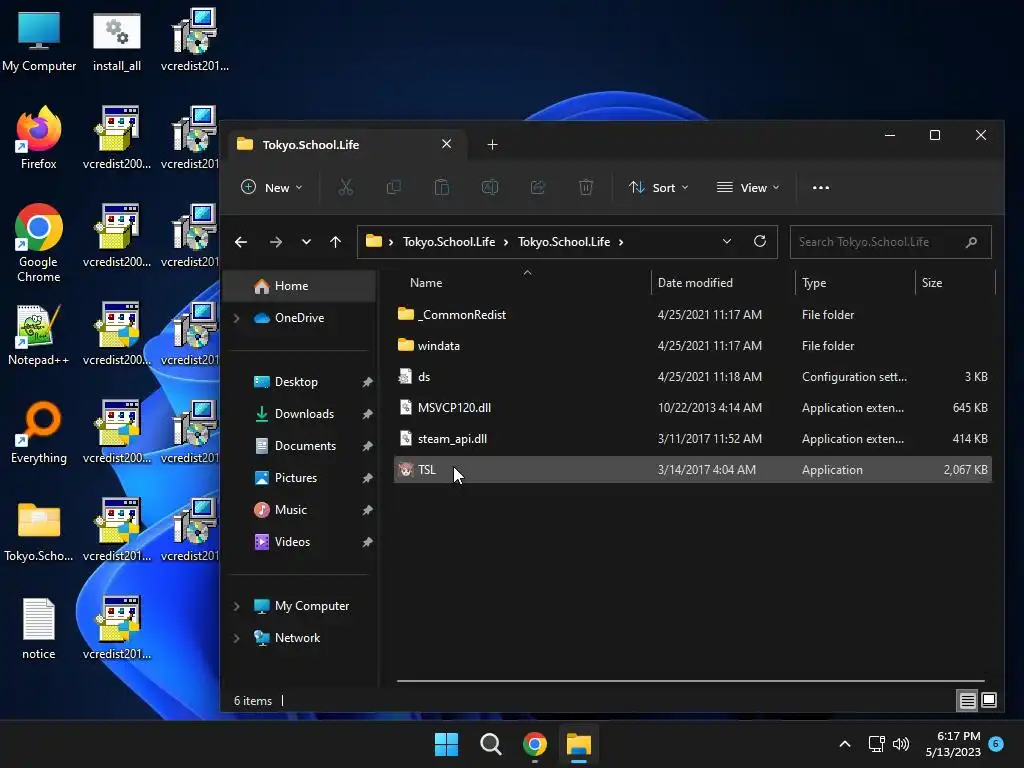Sort by Type column header
This screenshot has width=1024, height=768.
tap(856, 283)
